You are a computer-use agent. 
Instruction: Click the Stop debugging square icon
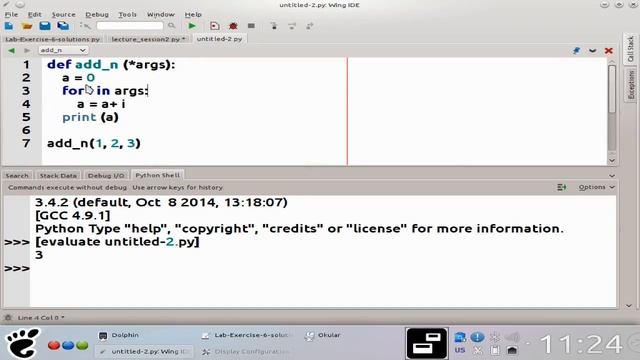[251, 26]
